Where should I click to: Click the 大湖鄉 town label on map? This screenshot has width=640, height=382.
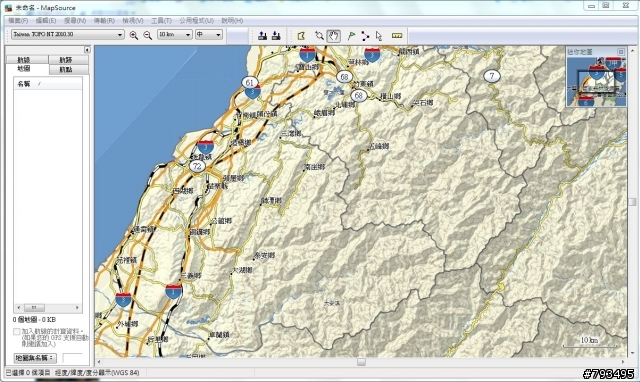(x=242, y=270)
